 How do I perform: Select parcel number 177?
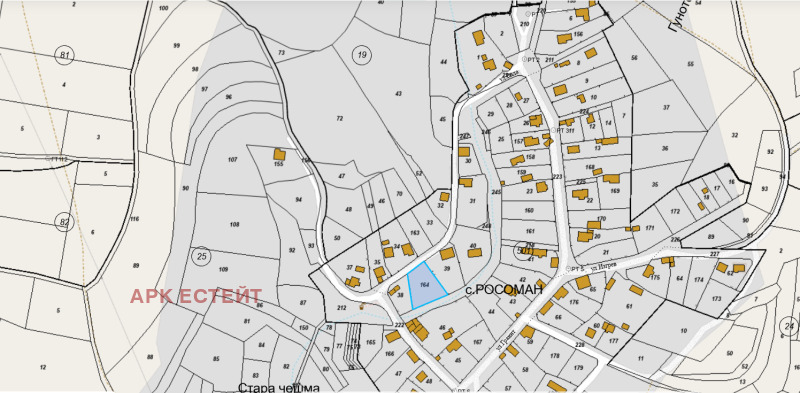click(613, 340)
